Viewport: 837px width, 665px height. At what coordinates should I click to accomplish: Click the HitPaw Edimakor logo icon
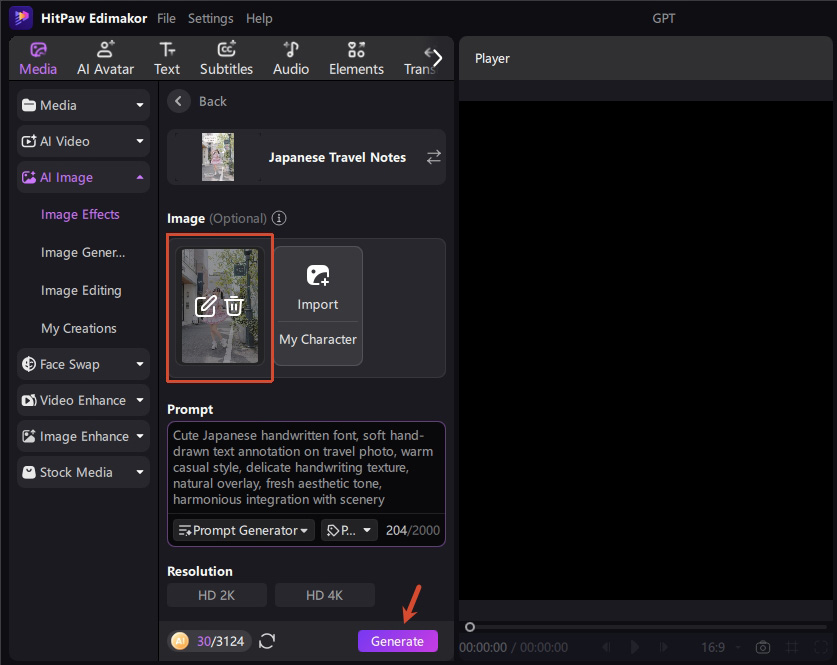pos(21,18)
